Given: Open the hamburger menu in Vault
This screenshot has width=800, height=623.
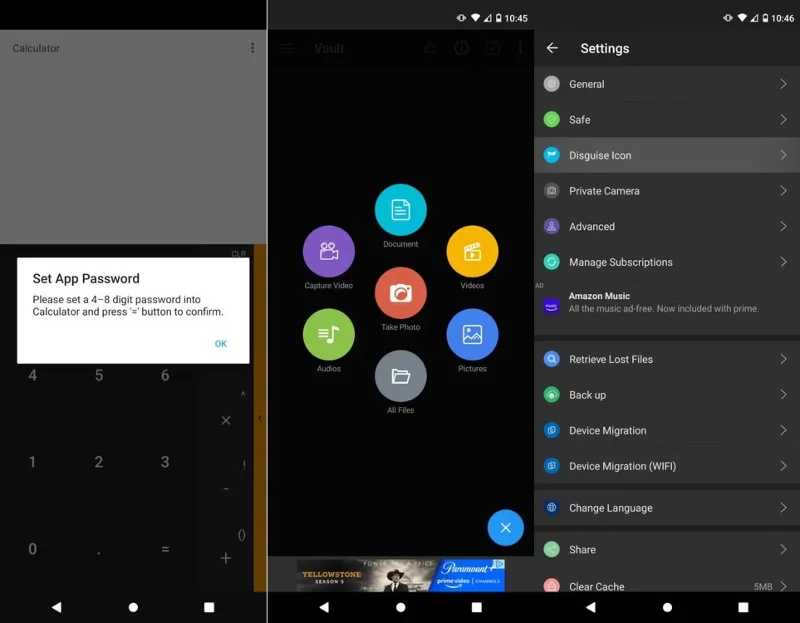Looking at the screenshot, I should point(286,48).
